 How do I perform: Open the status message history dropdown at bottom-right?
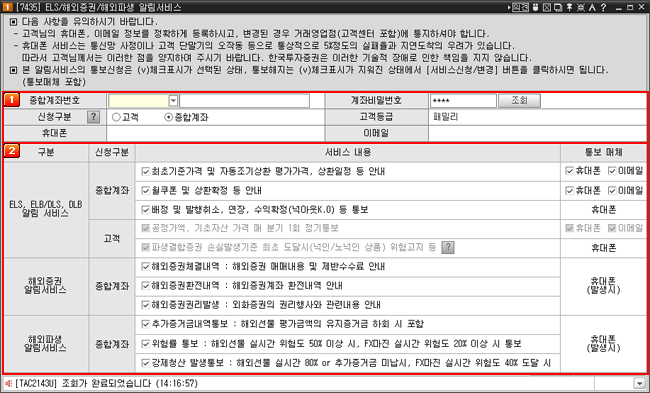pyautogui.click(x=638, y=383)
